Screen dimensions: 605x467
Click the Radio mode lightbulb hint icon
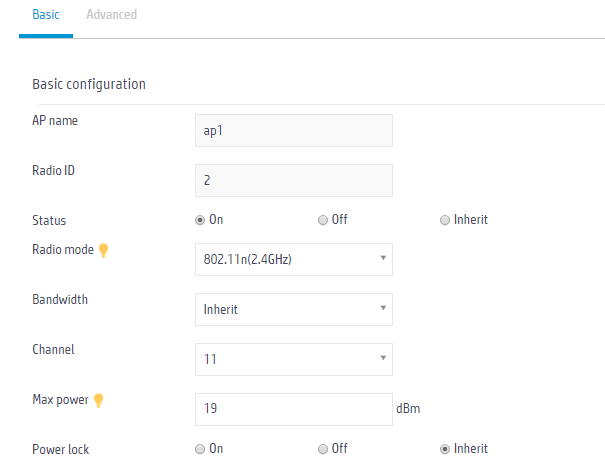(x=103, y=250)
